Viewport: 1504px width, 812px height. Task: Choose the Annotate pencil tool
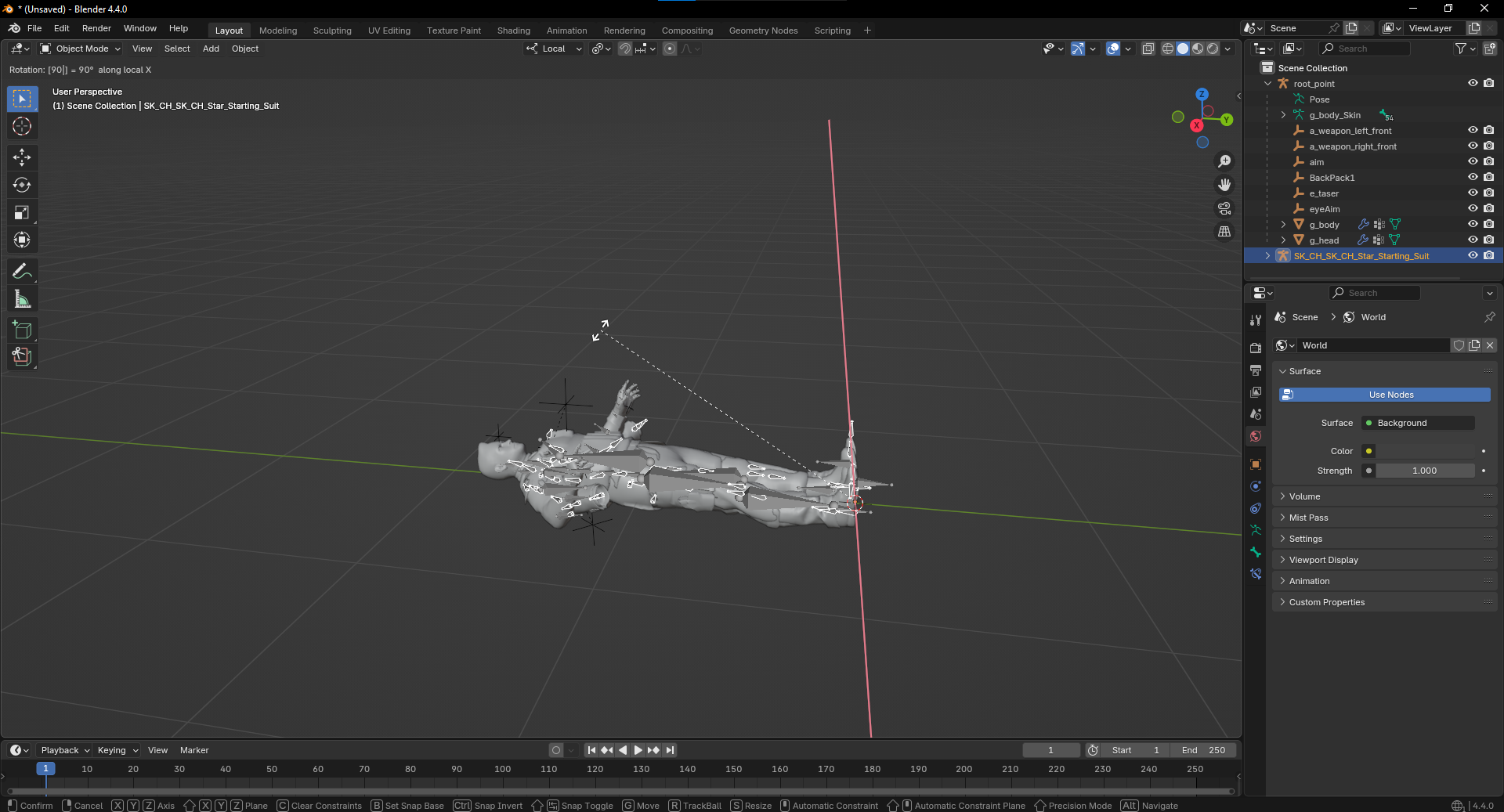coord(22,272)
